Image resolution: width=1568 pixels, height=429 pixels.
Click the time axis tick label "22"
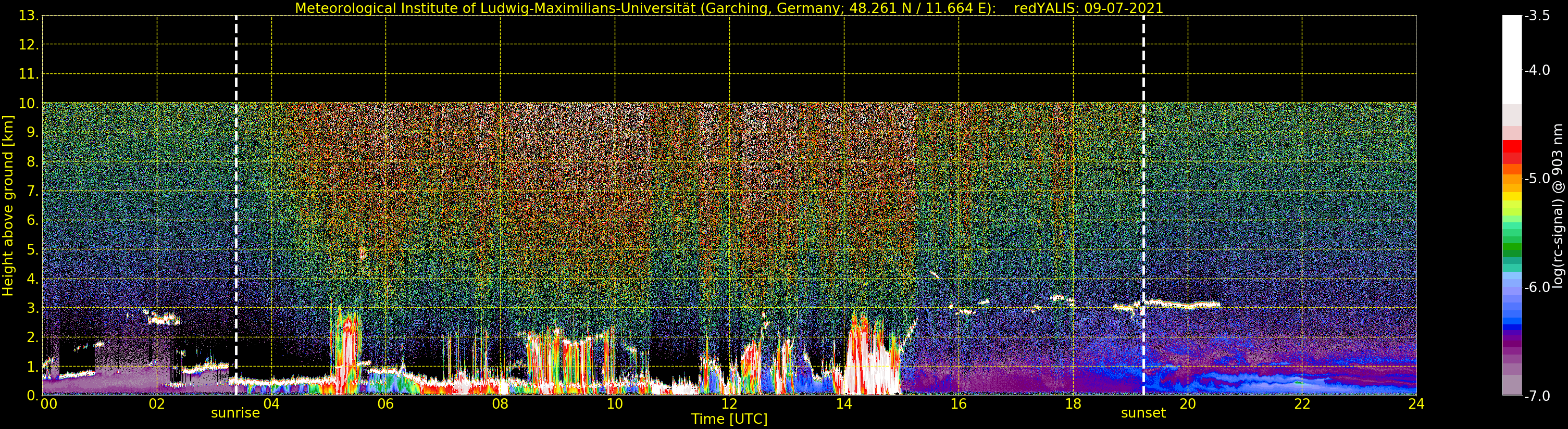coord(1302,403)
